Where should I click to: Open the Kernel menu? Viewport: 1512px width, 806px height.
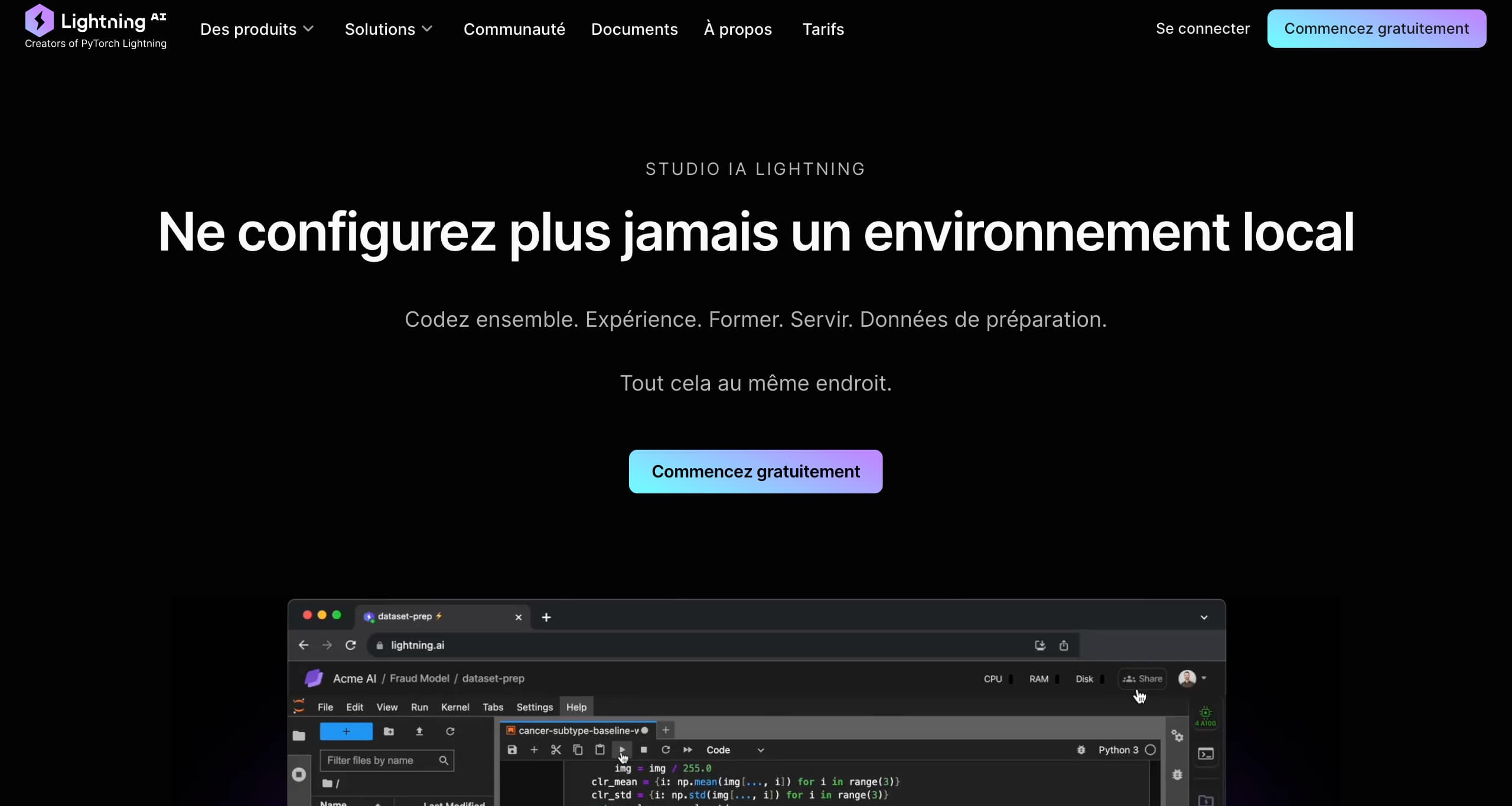[455, 707]
